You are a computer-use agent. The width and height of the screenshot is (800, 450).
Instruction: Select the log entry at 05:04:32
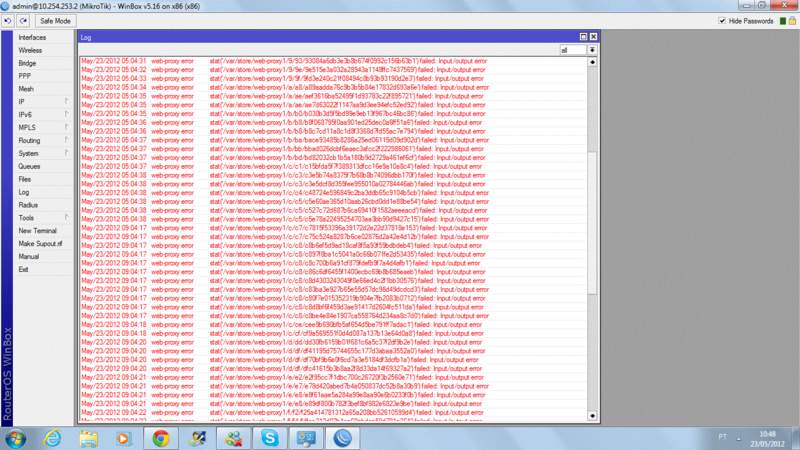[x=333, y=70]
